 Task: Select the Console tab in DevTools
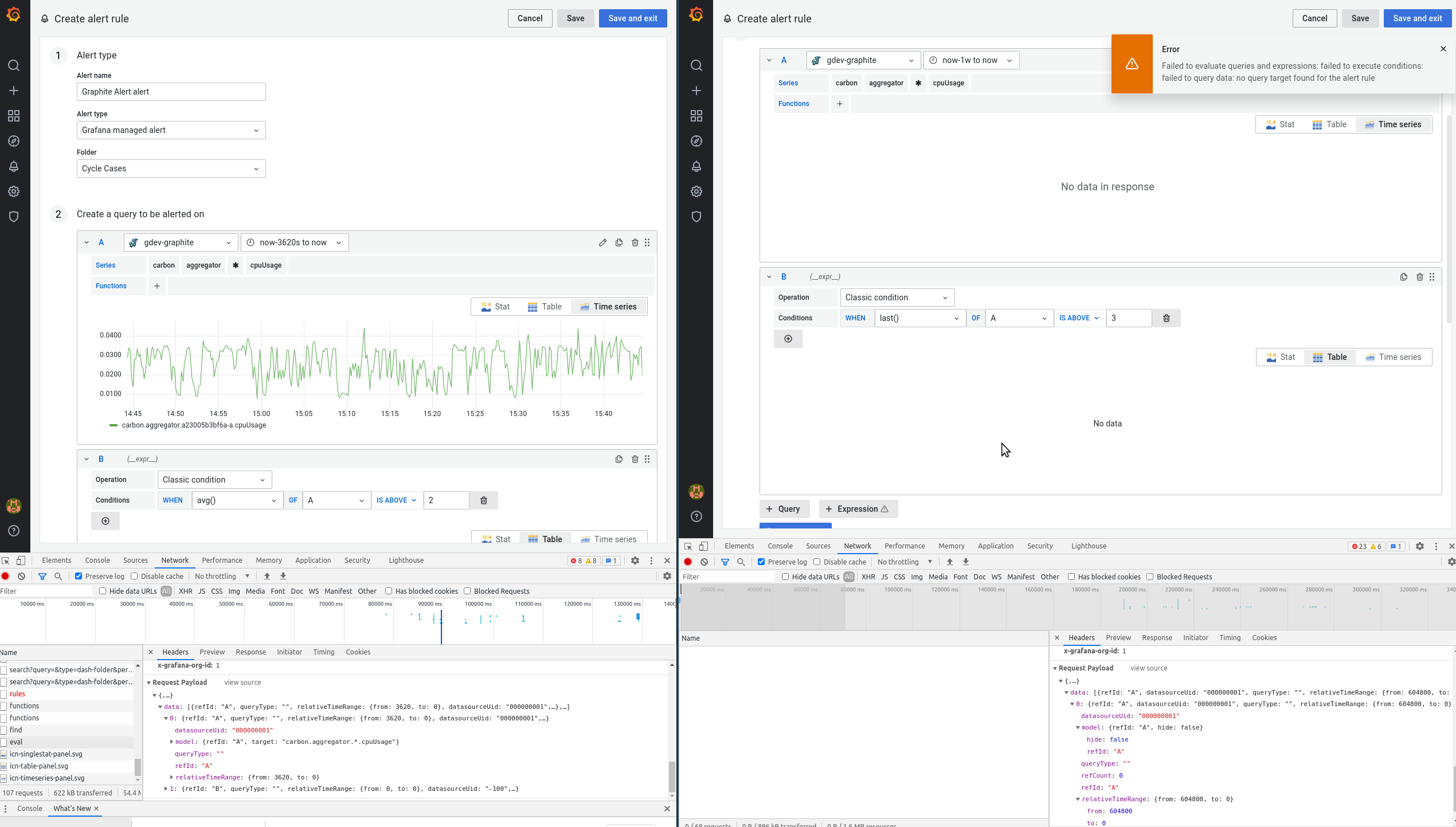point(97,560)
